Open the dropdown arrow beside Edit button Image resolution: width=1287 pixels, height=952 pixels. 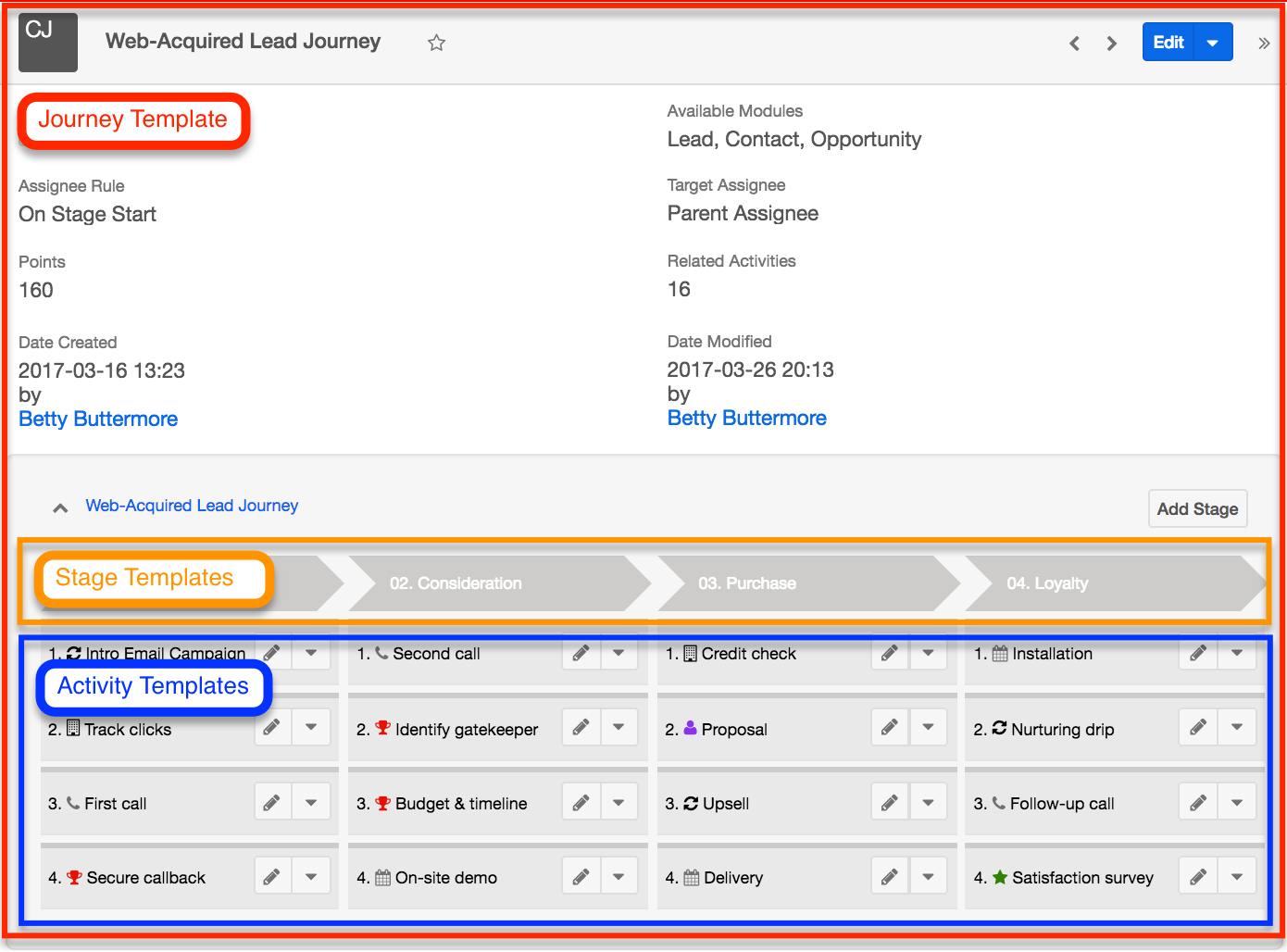(x=1213, y=43)
